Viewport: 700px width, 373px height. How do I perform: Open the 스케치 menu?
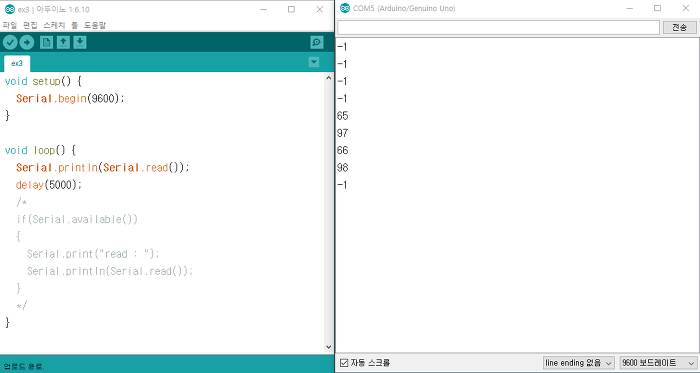click(x=54, y=25)
